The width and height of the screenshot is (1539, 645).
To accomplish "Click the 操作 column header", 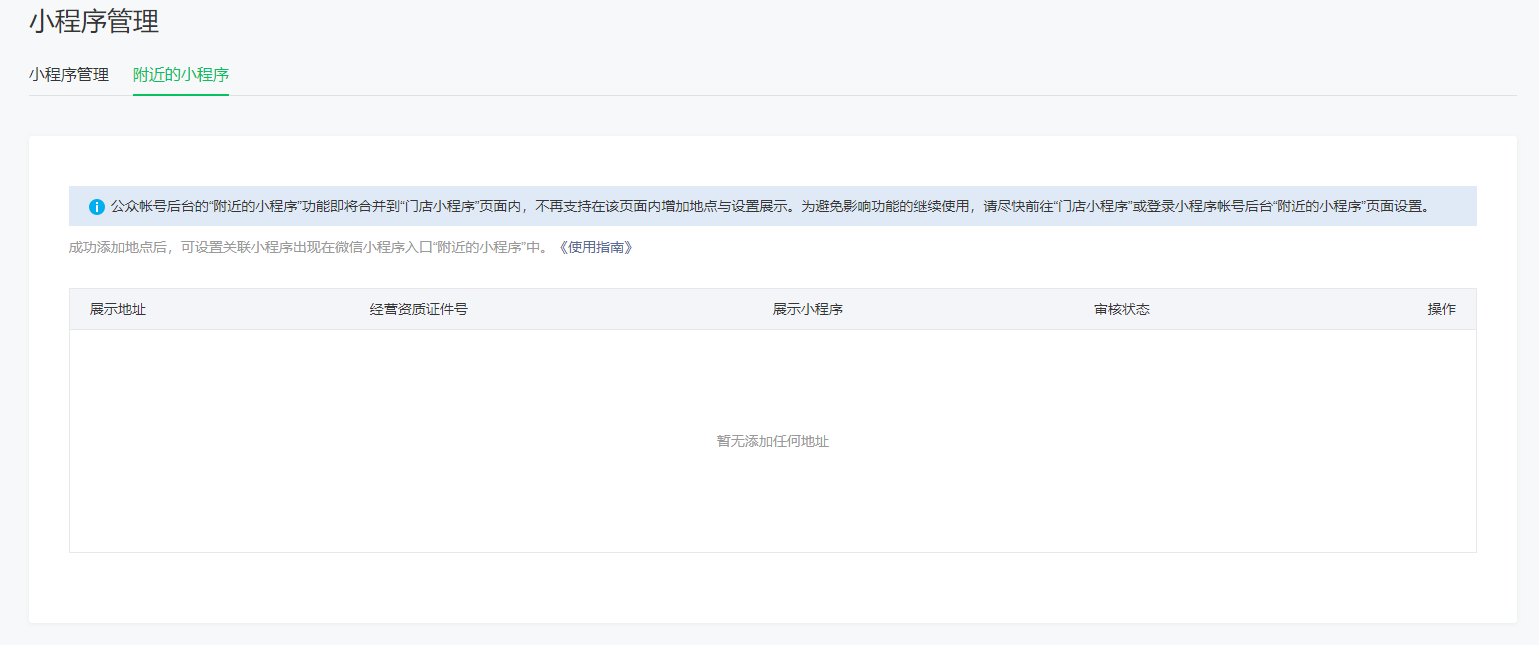I will point(1443,309).
